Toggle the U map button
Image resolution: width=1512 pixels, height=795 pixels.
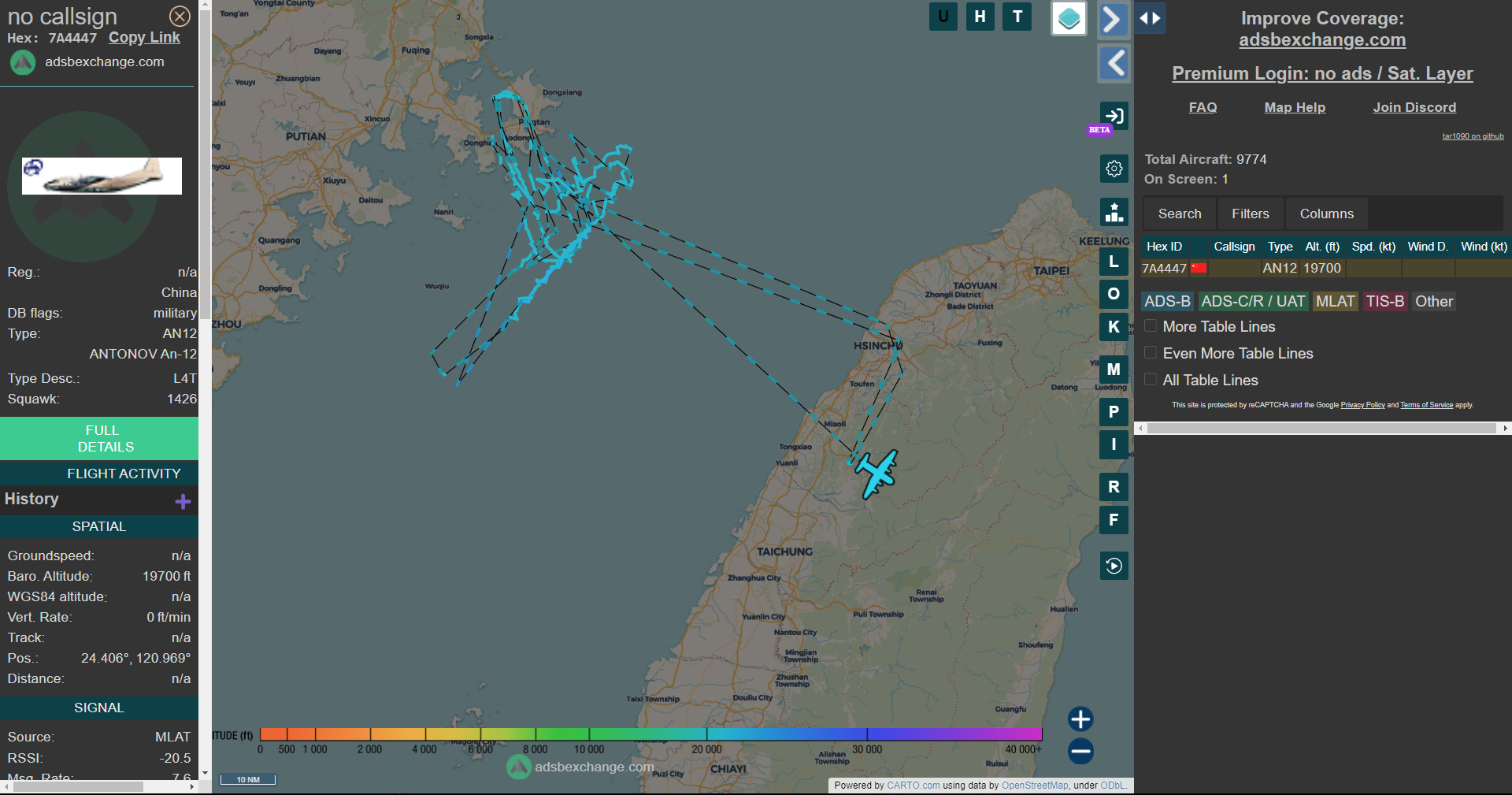[x=943, y=17]
